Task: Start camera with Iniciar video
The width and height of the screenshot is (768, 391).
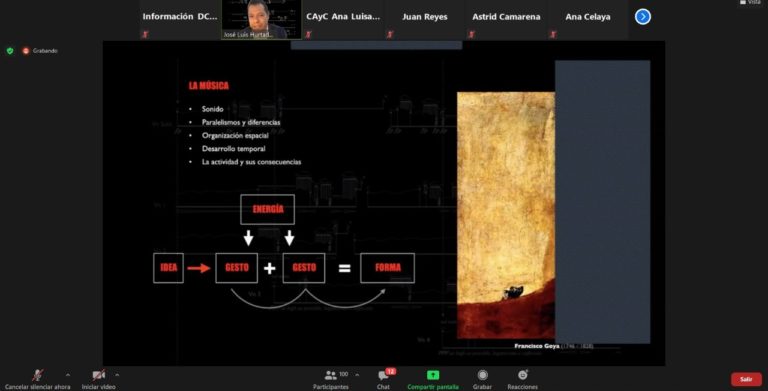Action: point(98,380)
